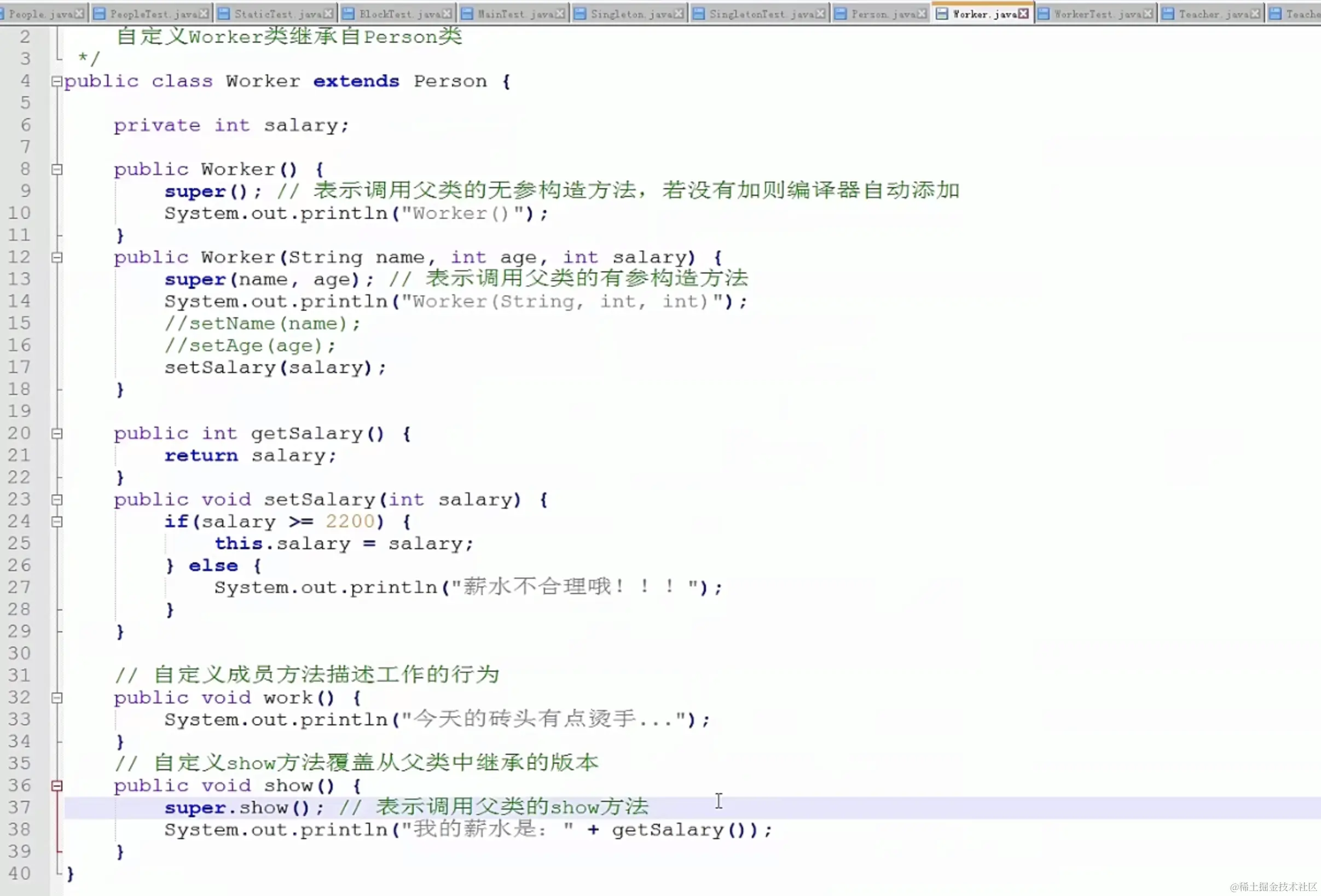Click the Person.java tab's document icon

840,13
